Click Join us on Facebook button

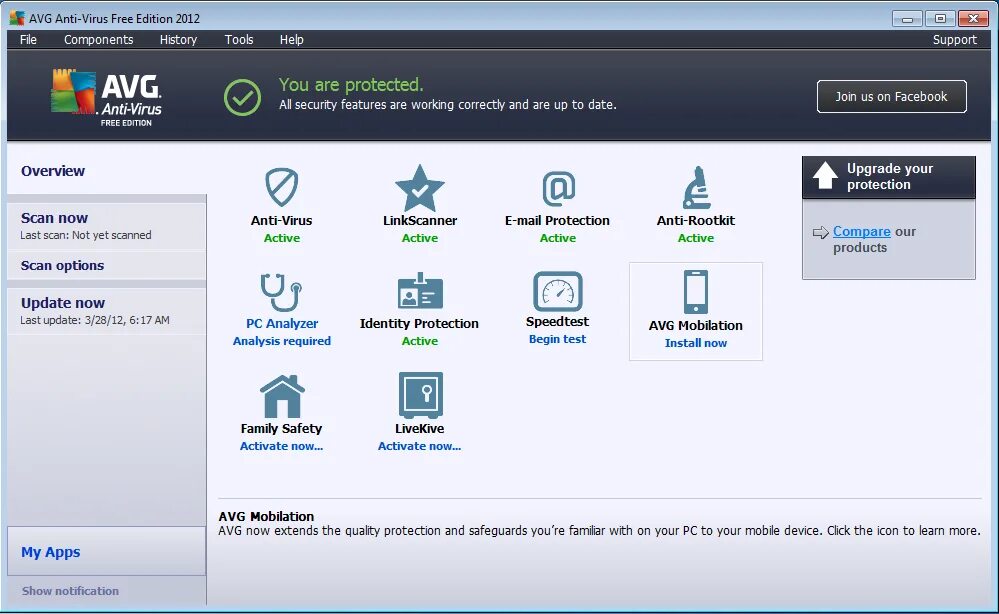click(x=891, y=97)
